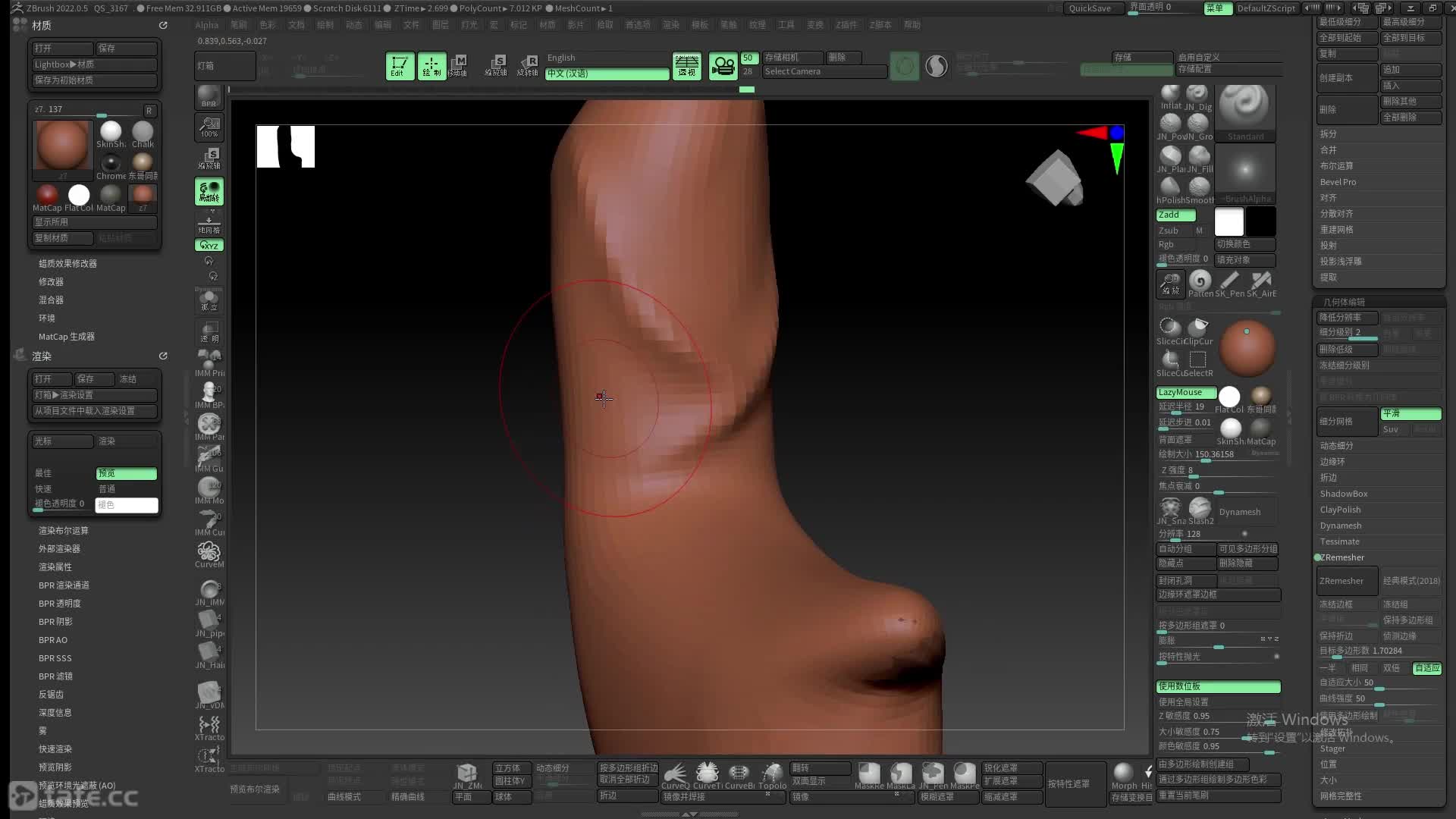
Task: Expand the BPR 阴影 section
Action: pyautogui.click(x=55, y=622)
